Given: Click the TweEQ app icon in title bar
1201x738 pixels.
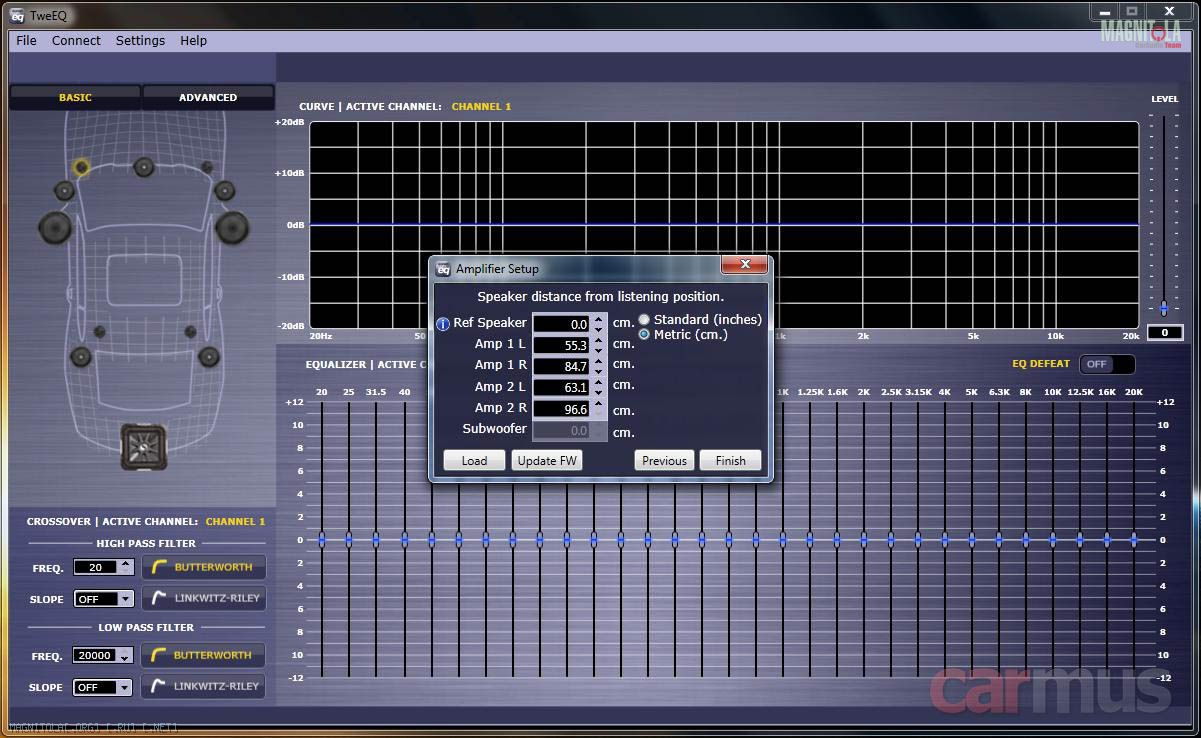Looking at the screenshot, I should click(x=17, y=14).
